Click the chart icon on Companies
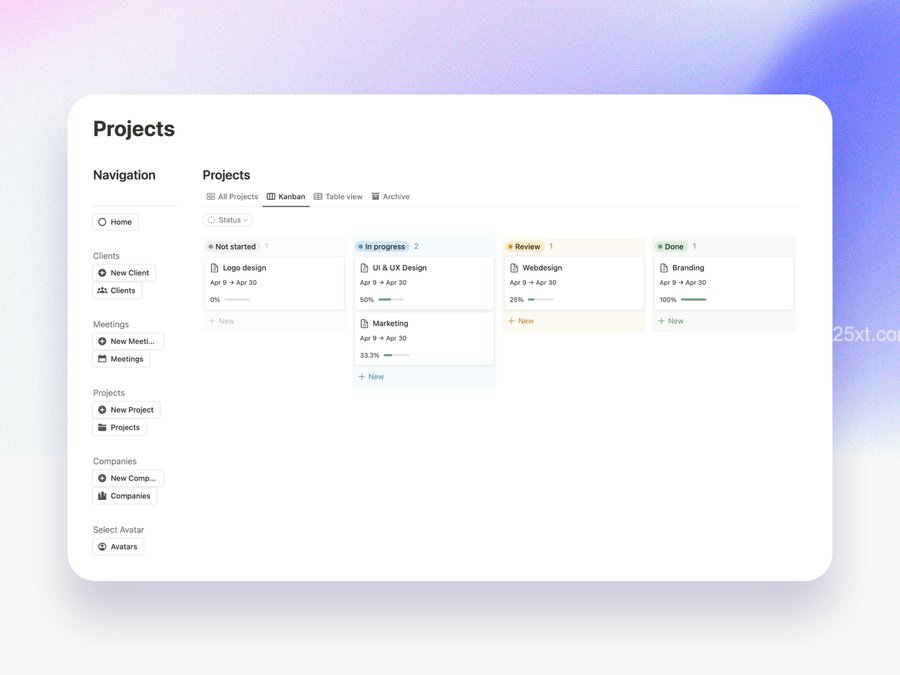 tap(102, 496)
